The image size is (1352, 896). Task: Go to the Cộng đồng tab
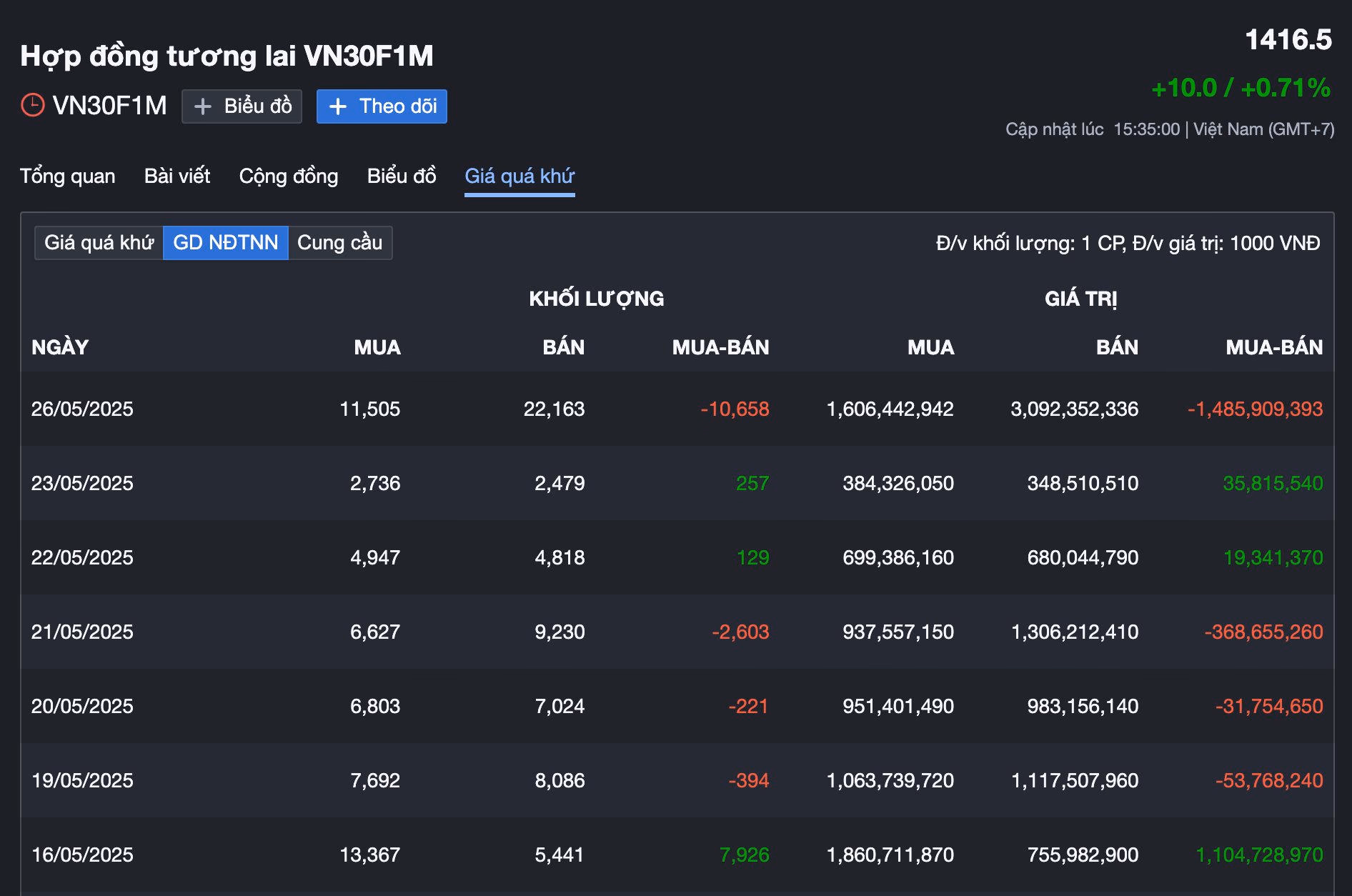coord(288,176)
